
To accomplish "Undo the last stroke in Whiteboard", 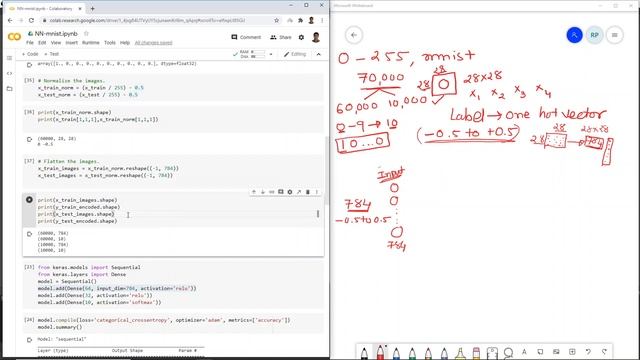I will pyautogui.click(x=588, y=351).
